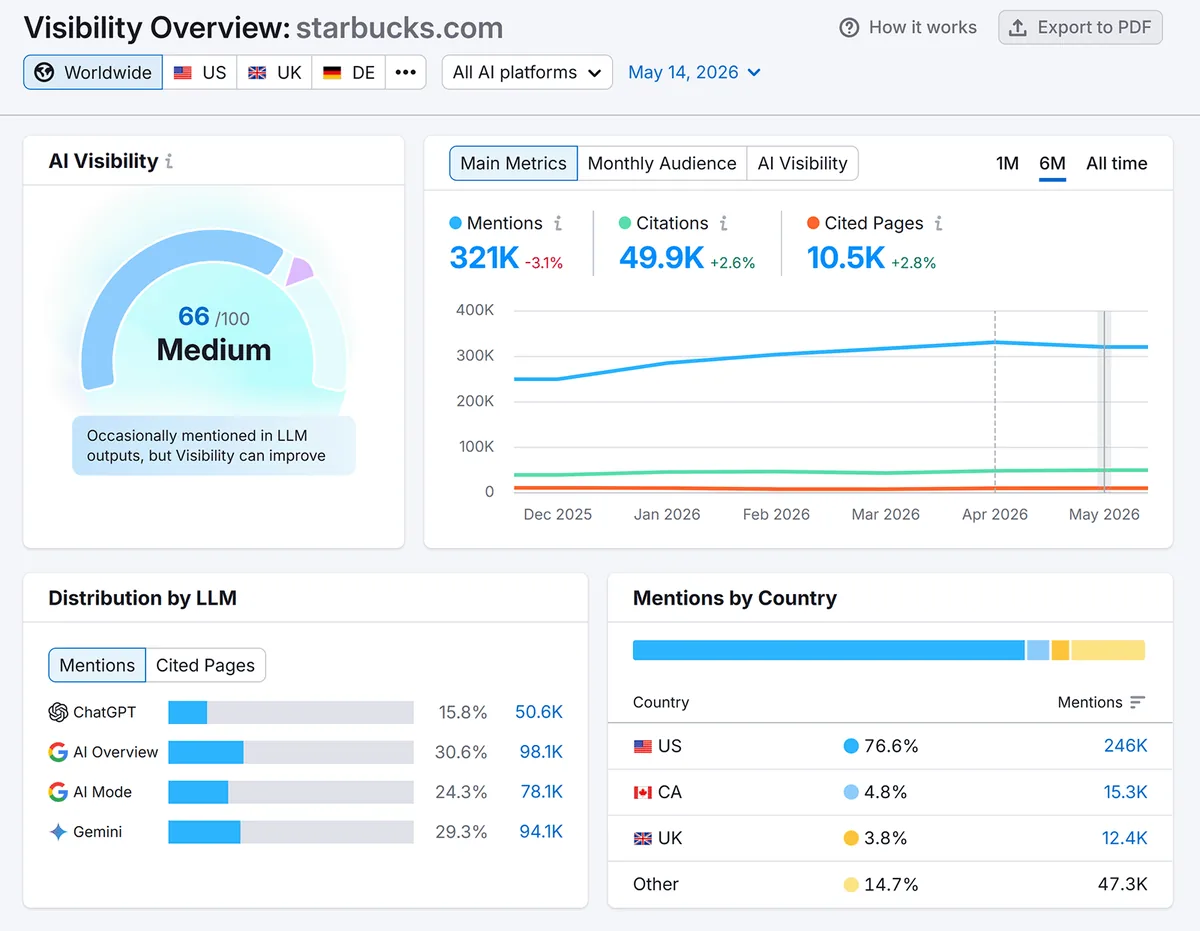
Task: Click the 50.6K ChatGPT mentions value
Action: click(x=539, y=712)
